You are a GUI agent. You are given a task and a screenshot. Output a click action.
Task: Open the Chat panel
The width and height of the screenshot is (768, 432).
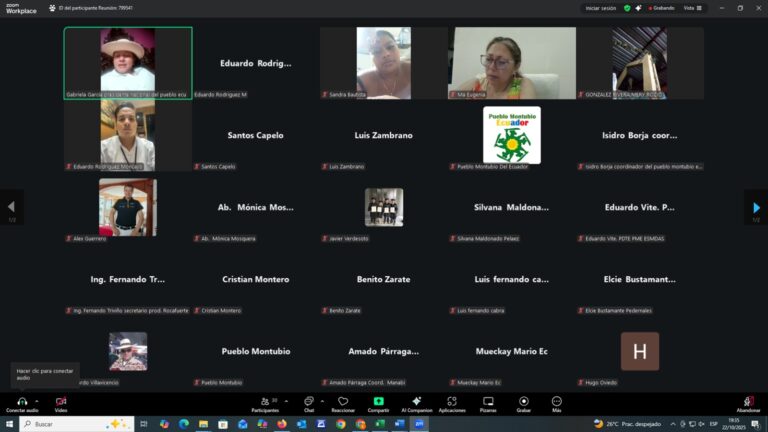(309, 401)
